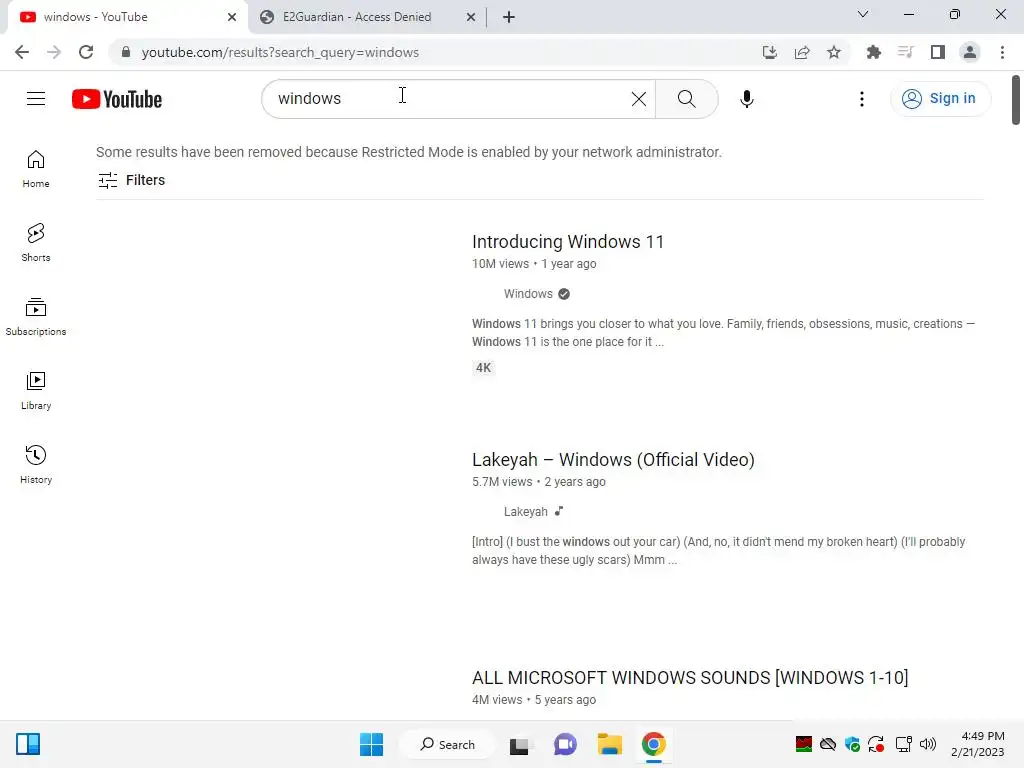1024x768 pixels.
Task: Open Library in sidebar
Action: coord(36,391)
